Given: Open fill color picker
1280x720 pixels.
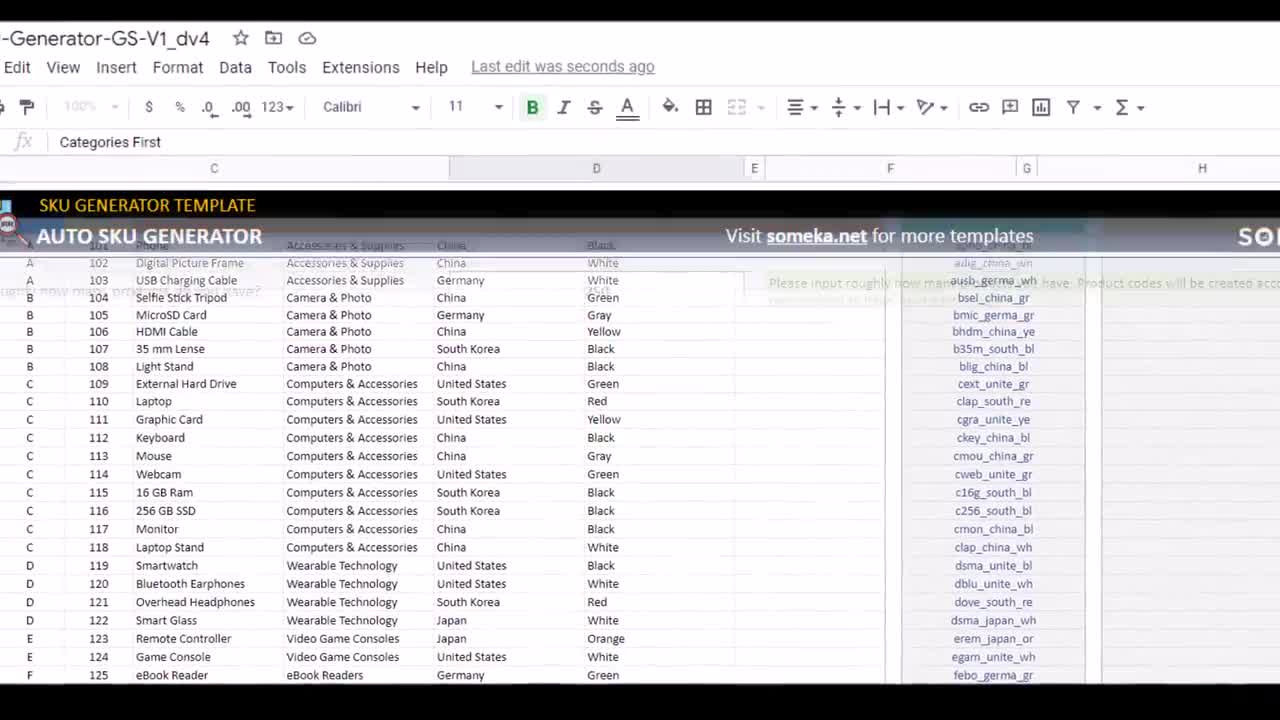Looking at the screenshot, I should point(670,107).
